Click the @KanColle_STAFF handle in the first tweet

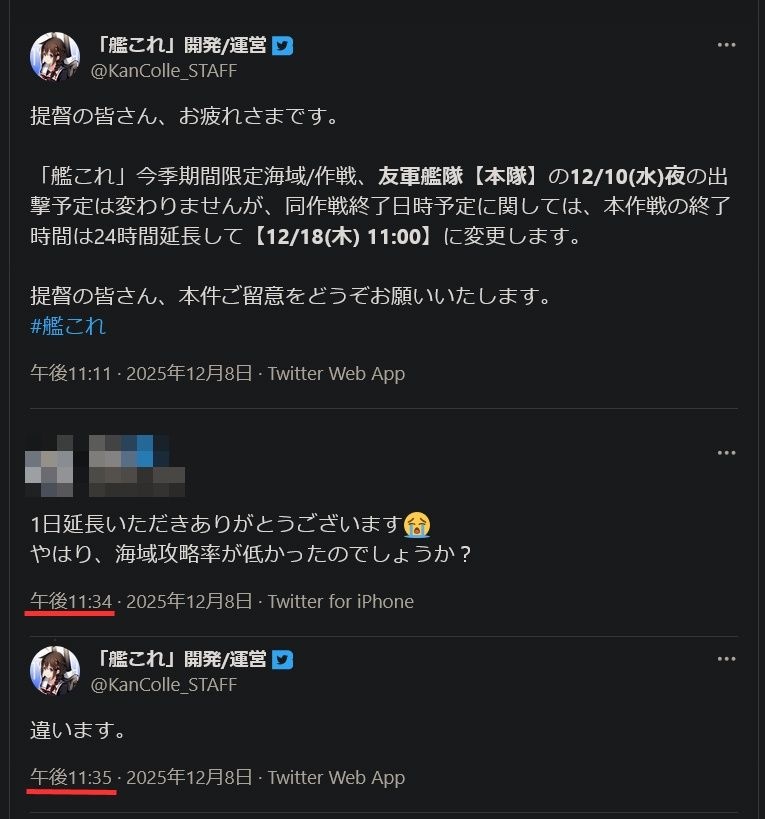click(x=164, y=71)
